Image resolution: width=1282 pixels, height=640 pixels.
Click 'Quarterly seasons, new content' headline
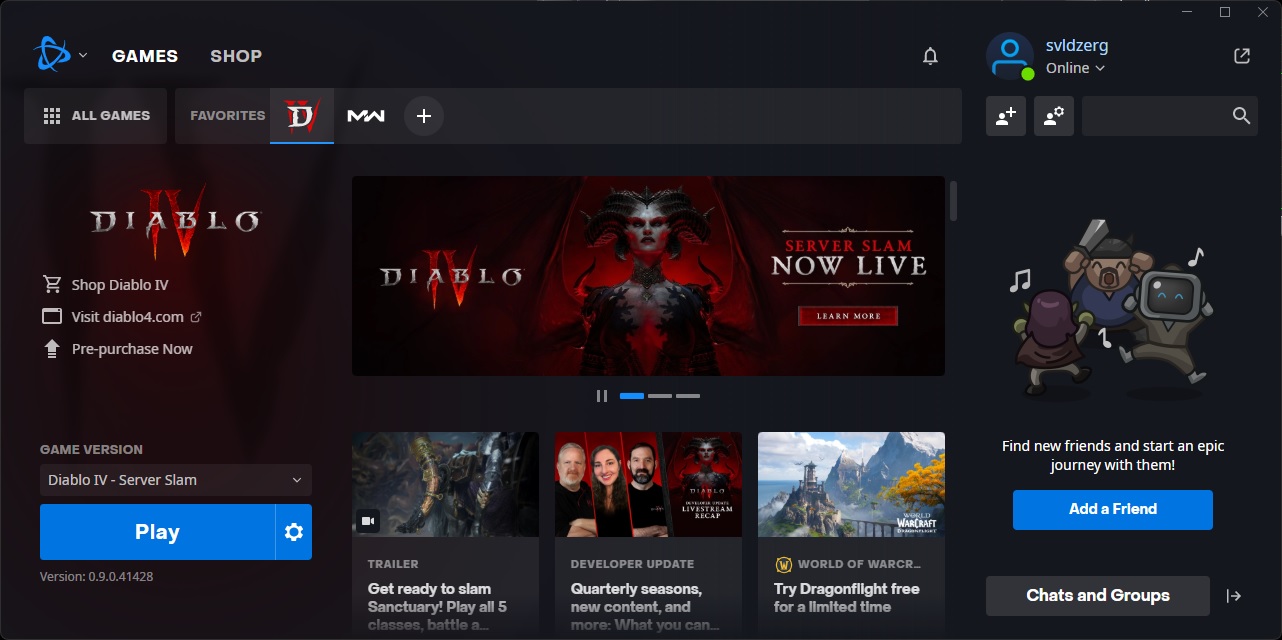pyautogui.click(x=645, y=608)
